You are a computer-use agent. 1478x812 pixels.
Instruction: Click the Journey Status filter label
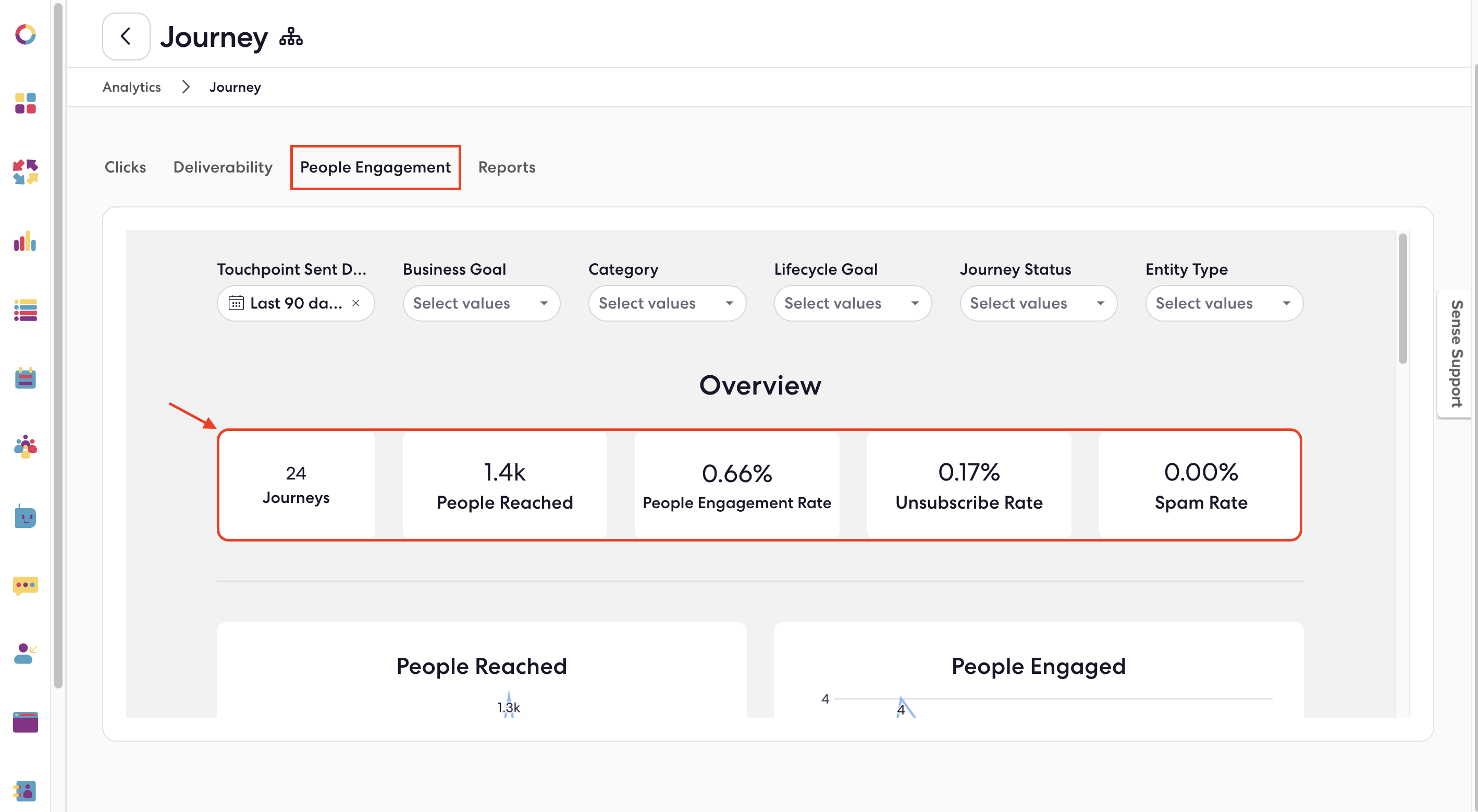tap(1016, 268)
